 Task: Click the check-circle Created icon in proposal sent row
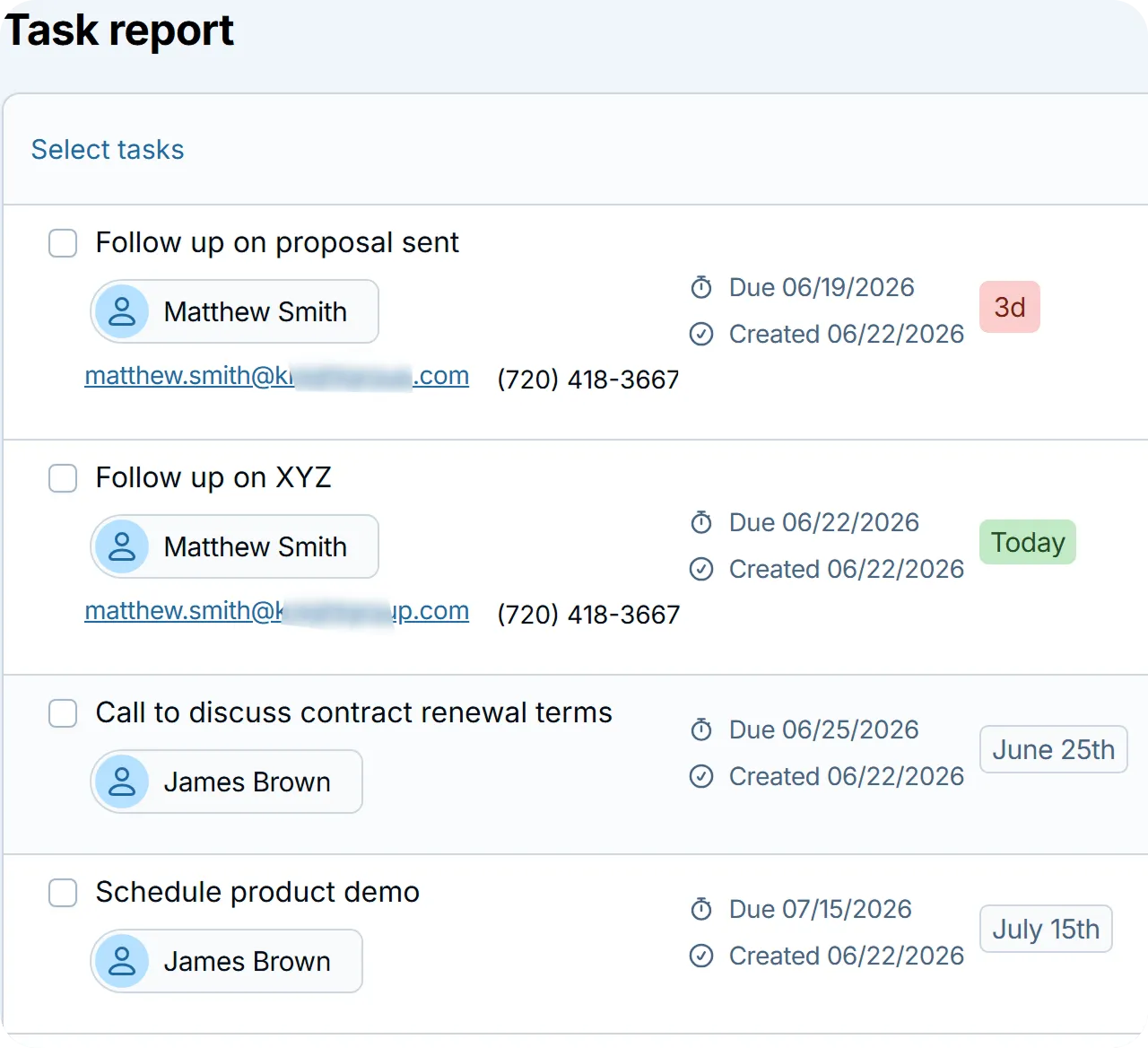pyautogui.click(x=701, y=334)
